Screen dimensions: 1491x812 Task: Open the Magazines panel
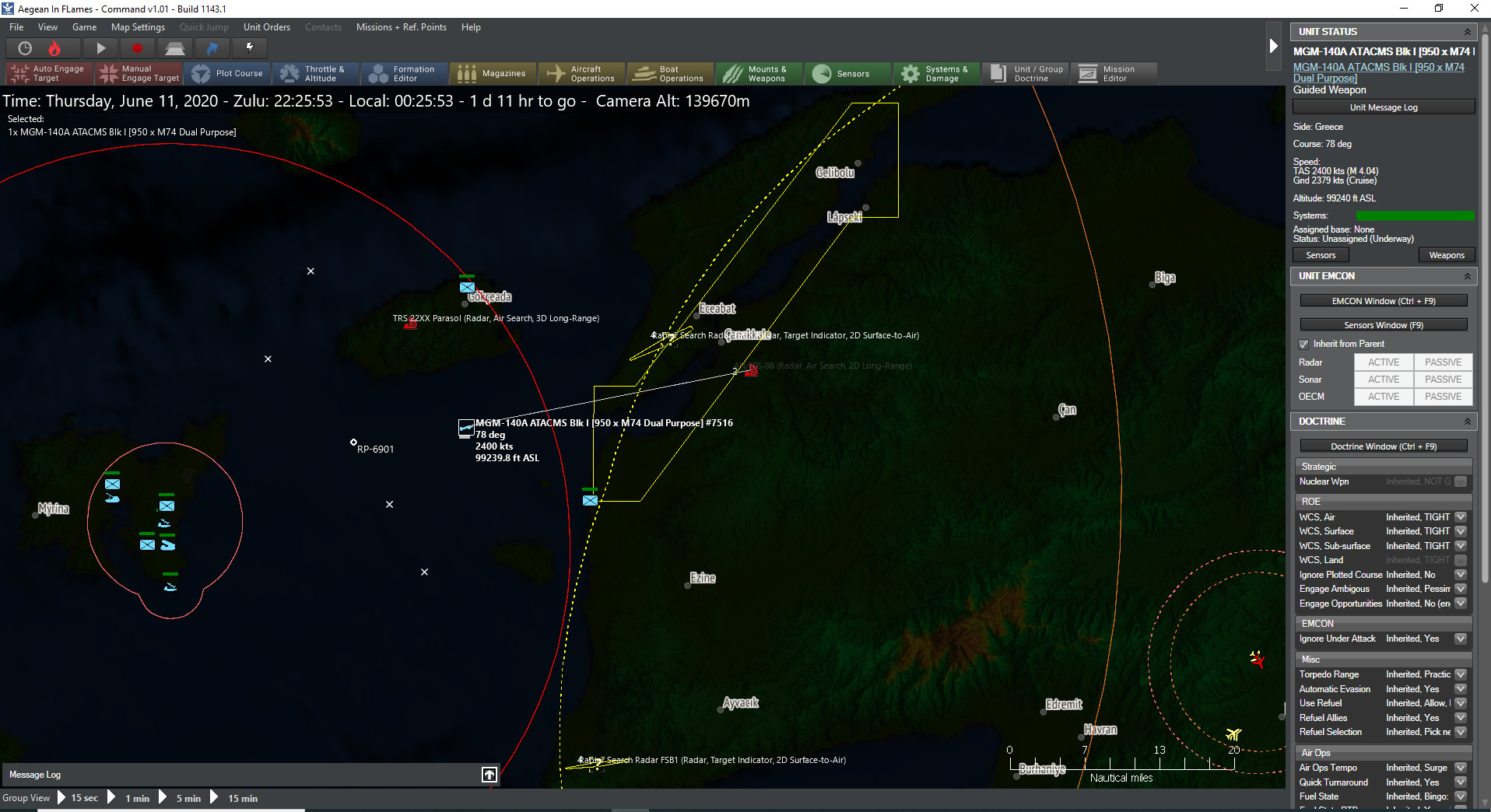pyautogui.click(x=493, y=73)
